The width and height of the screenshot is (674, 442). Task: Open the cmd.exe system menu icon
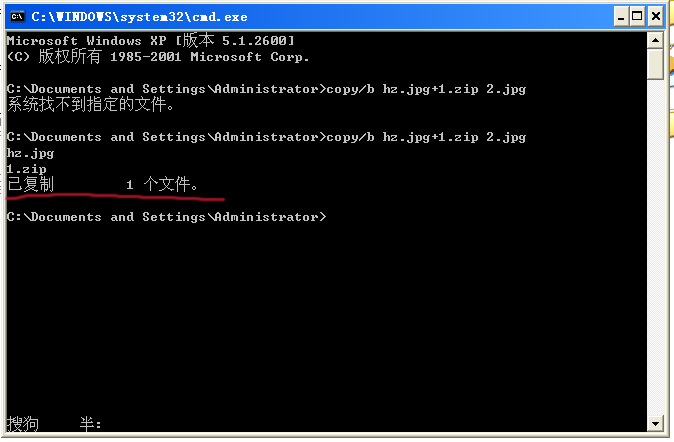click(x=17, y=15)
